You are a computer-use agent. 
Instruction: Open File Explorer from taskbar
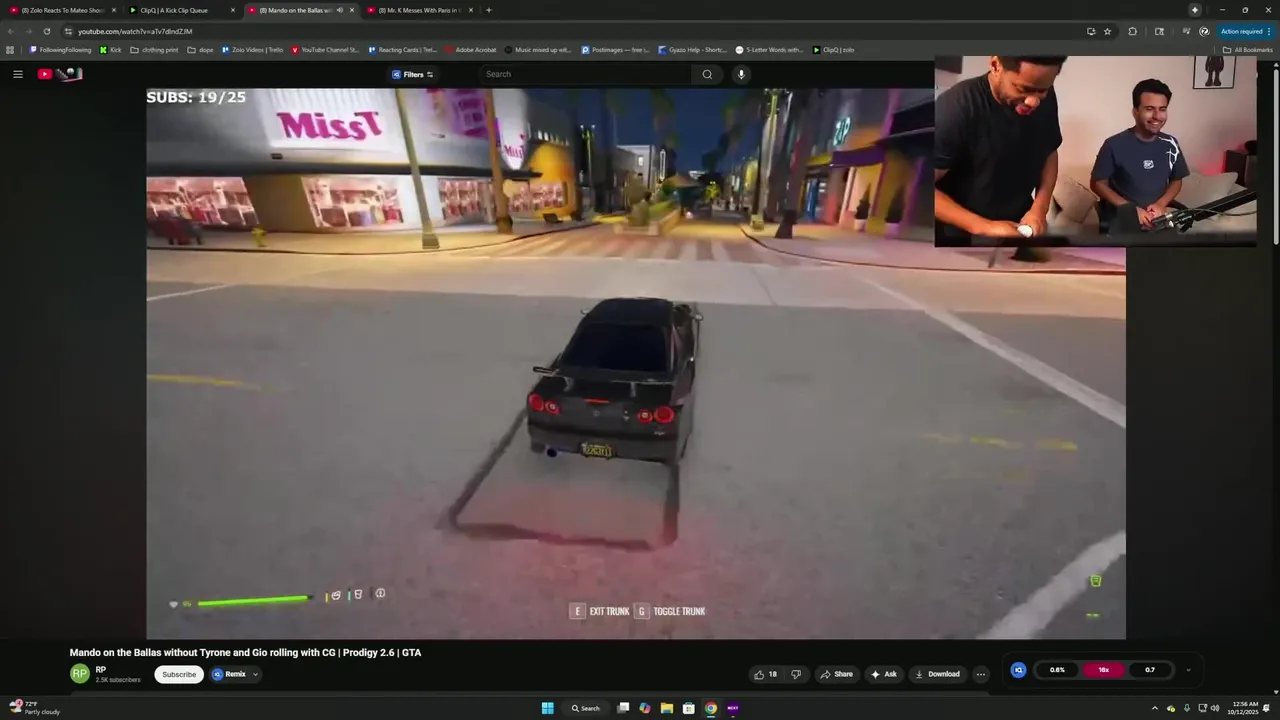coord(666,708)
